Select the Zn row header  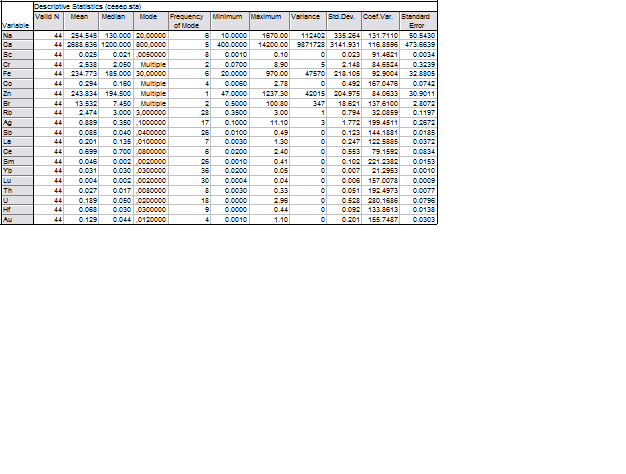pyautogui.click(x=17, y=93)
